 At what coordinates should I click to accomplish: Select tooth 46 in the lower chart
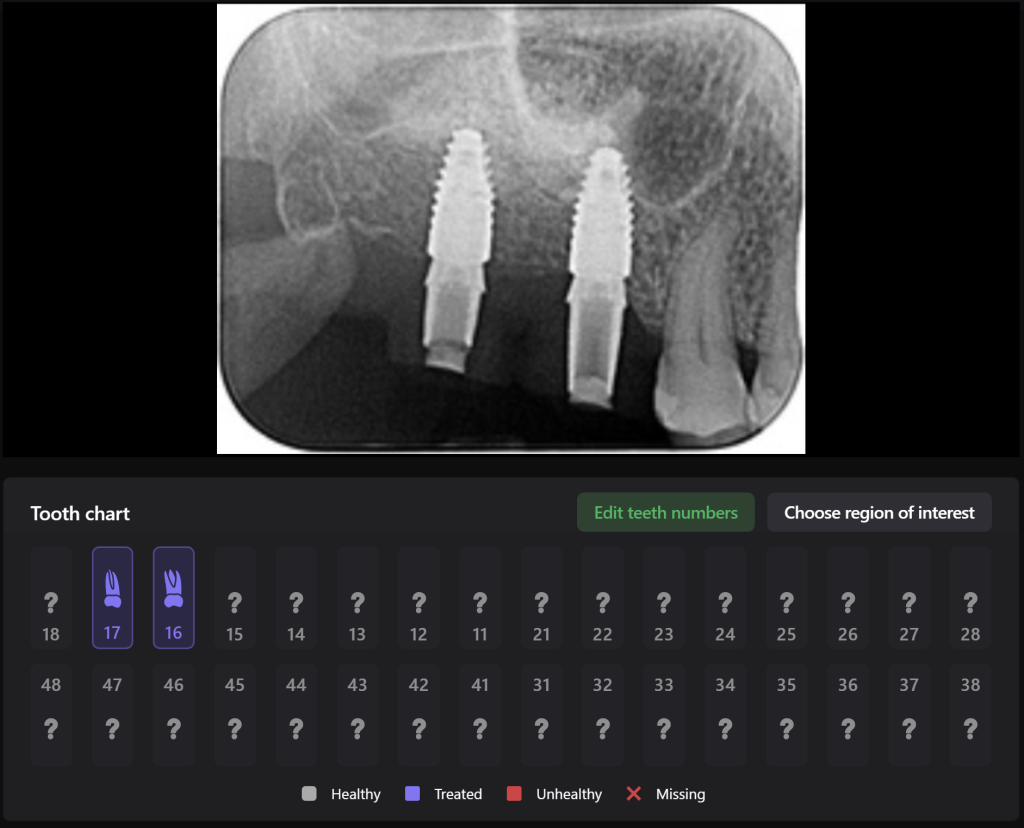[174, 713]
